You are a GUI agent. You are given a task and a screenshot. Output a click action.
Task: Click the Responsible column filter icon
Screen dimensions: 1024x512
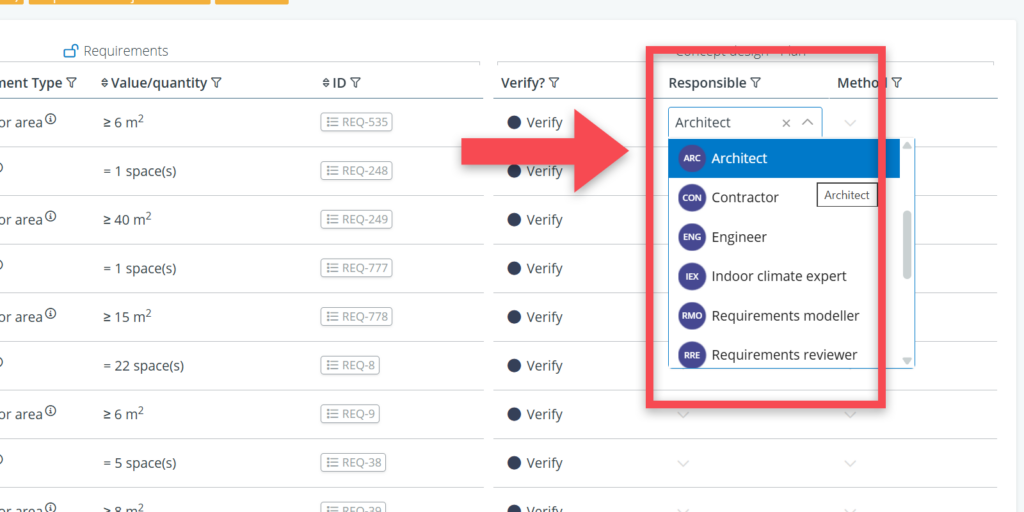coord(756,84)
